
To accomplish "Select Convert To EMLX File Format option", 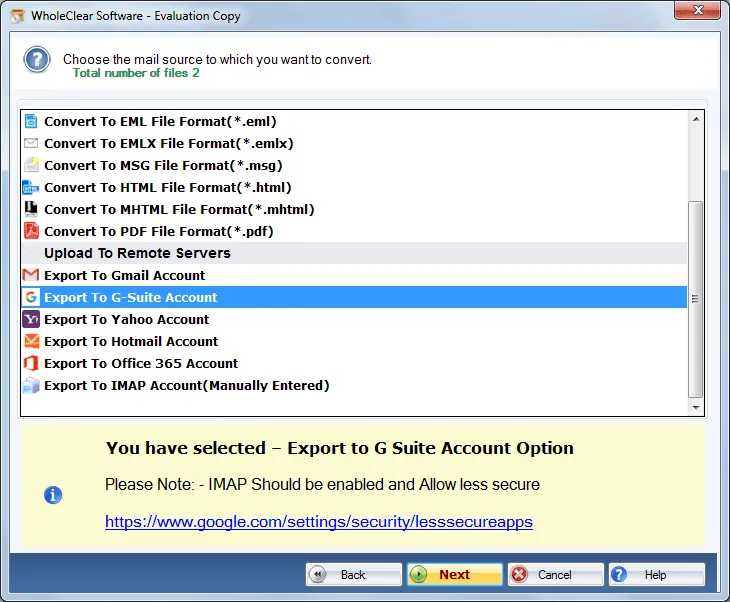I will [x=354, y=143].
